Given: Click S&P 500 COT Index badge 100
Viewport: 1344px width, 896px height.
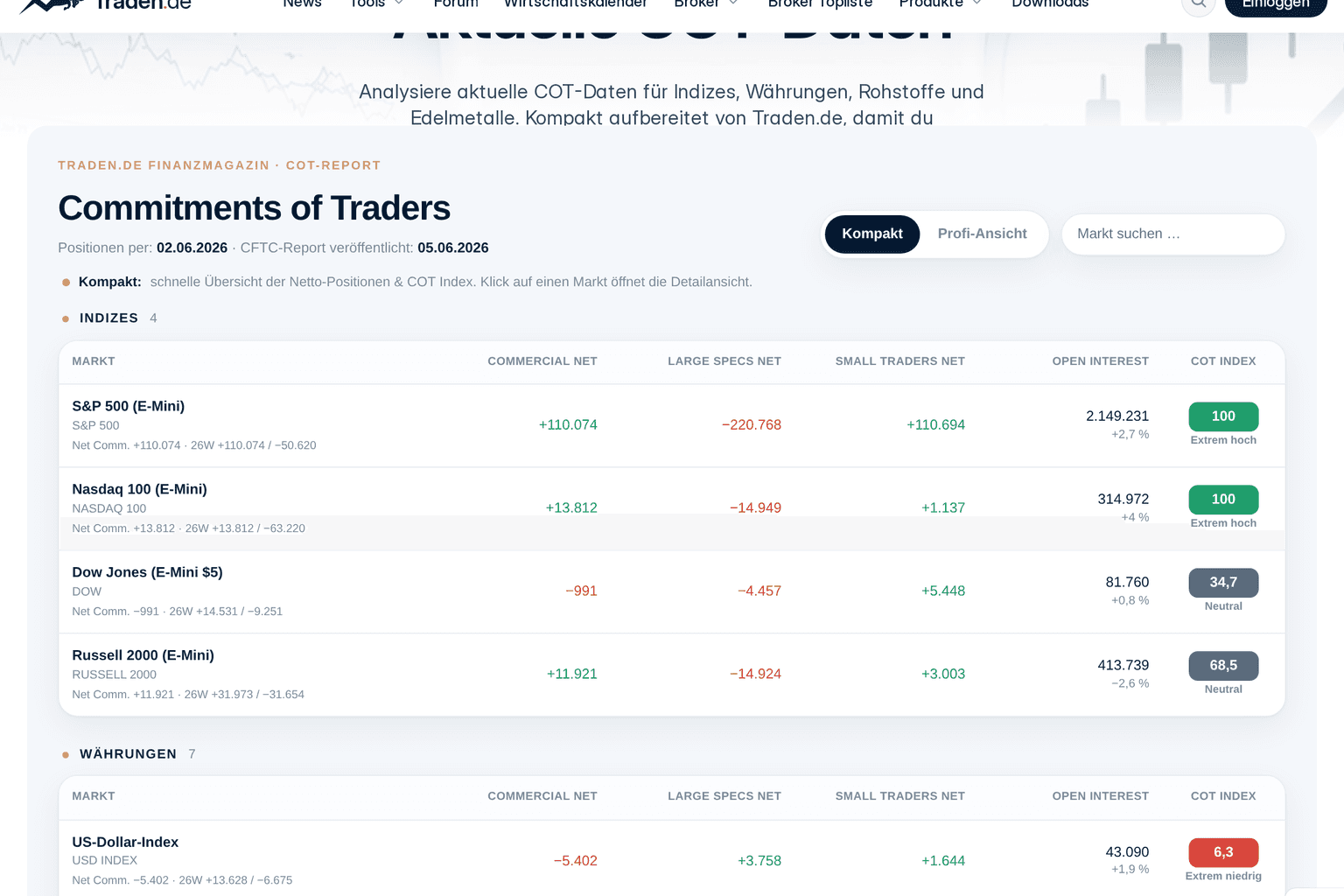Looking at the screenshot, I should pyautogui.click(x=1223, y=416).
